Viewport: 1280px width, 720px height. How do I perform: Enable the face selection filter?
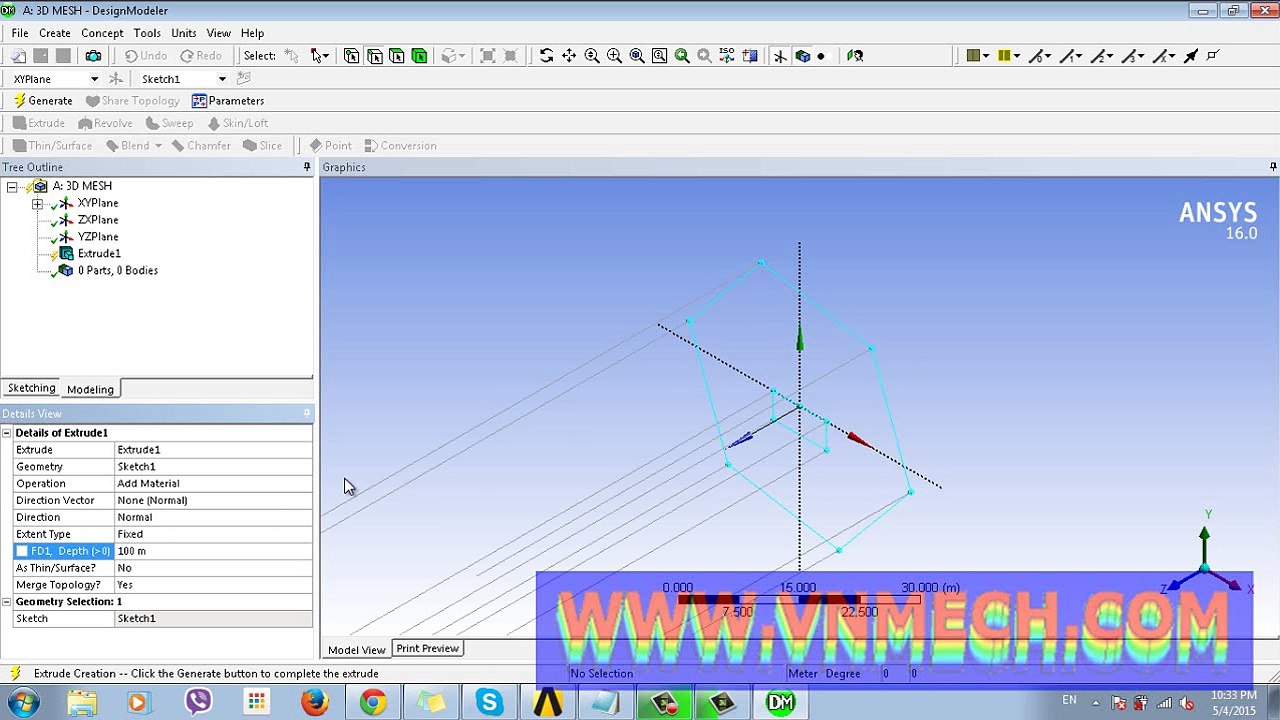coord(396,56)
